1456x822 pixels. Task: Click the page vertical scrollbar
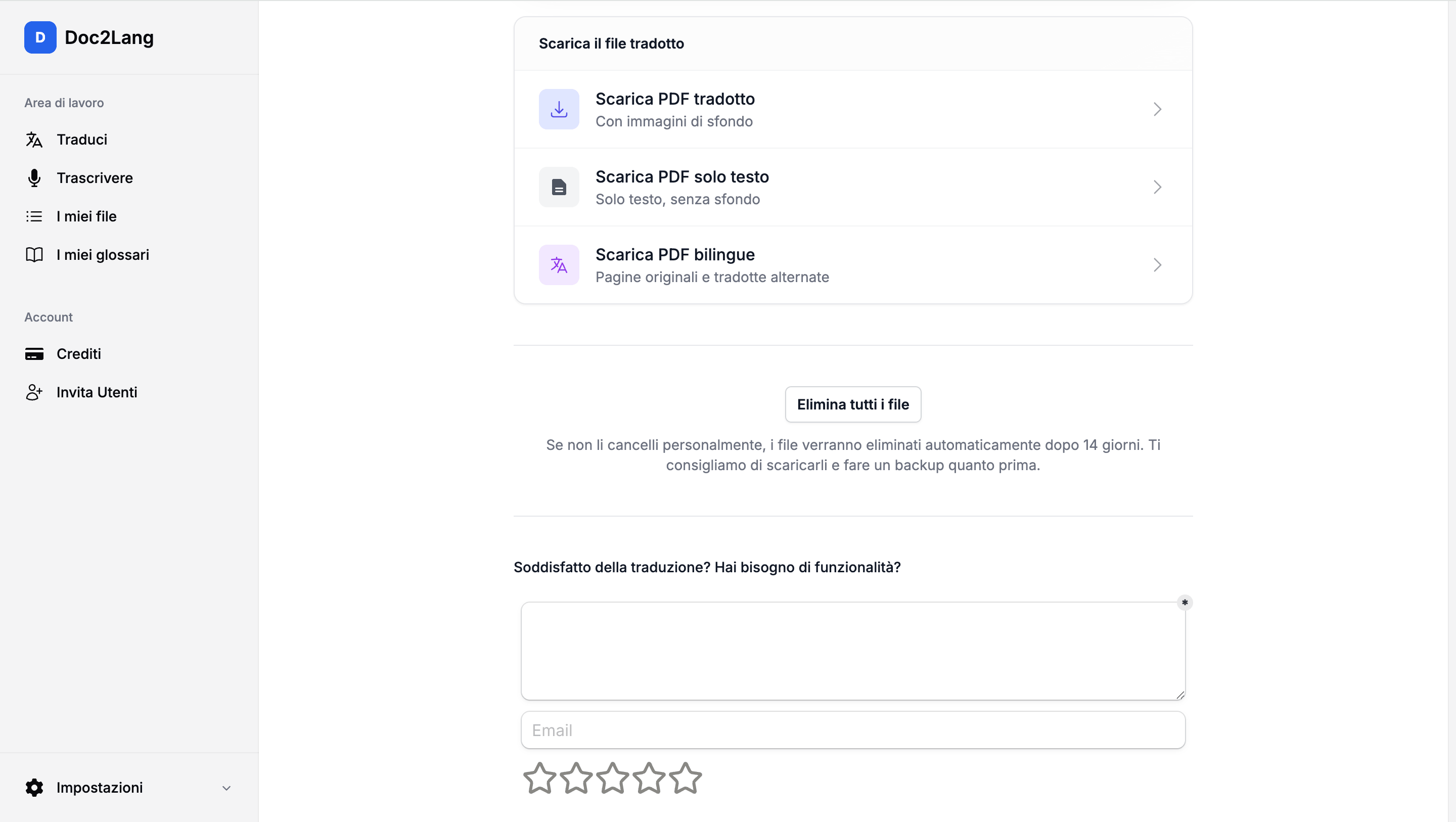click(1451, 411)
